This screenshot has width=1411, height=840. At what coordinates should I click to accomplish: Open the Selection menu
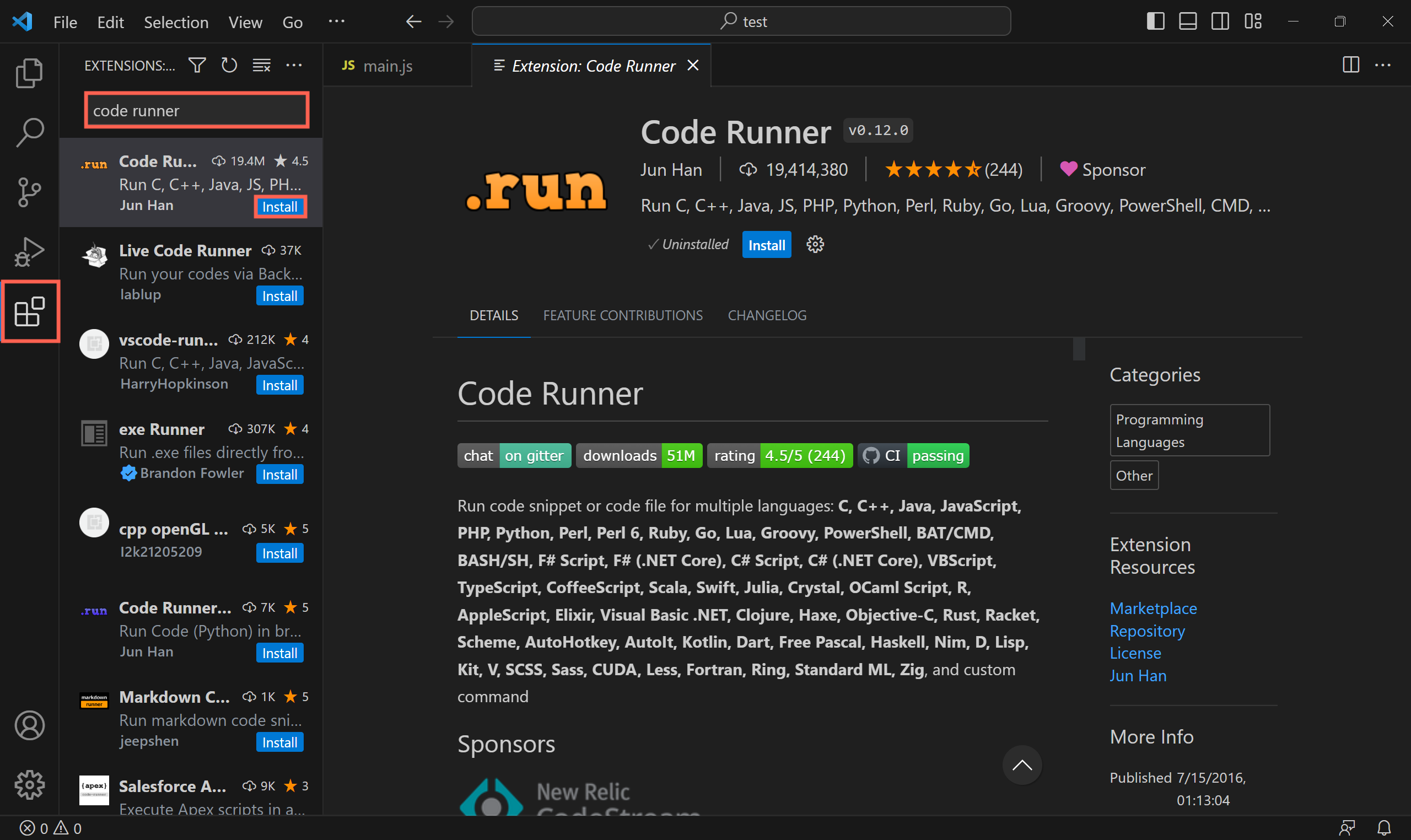pyautogui.click(x=176, y=22)
